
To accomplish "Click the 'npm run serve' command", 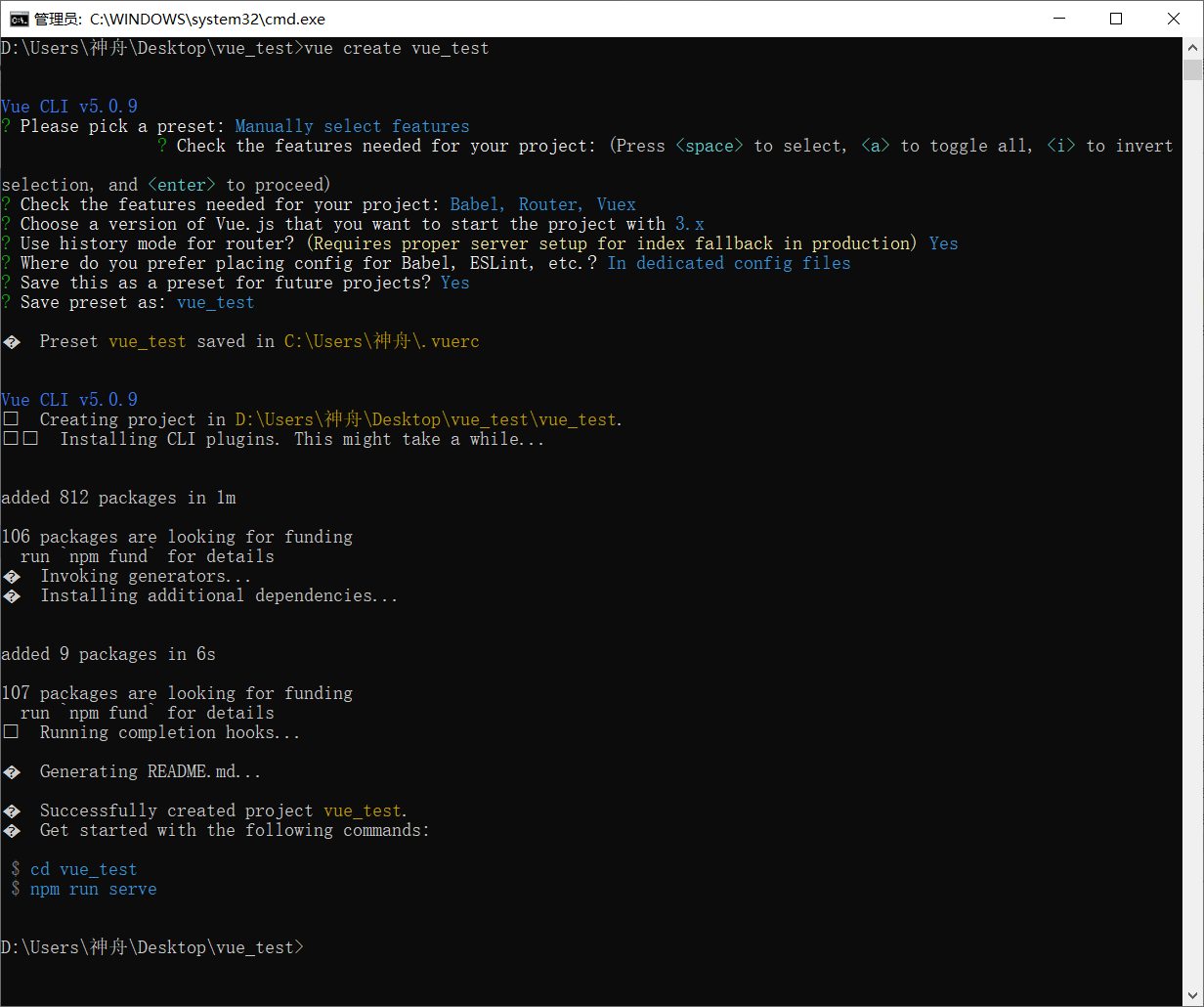I will click(x=94, y=889).
